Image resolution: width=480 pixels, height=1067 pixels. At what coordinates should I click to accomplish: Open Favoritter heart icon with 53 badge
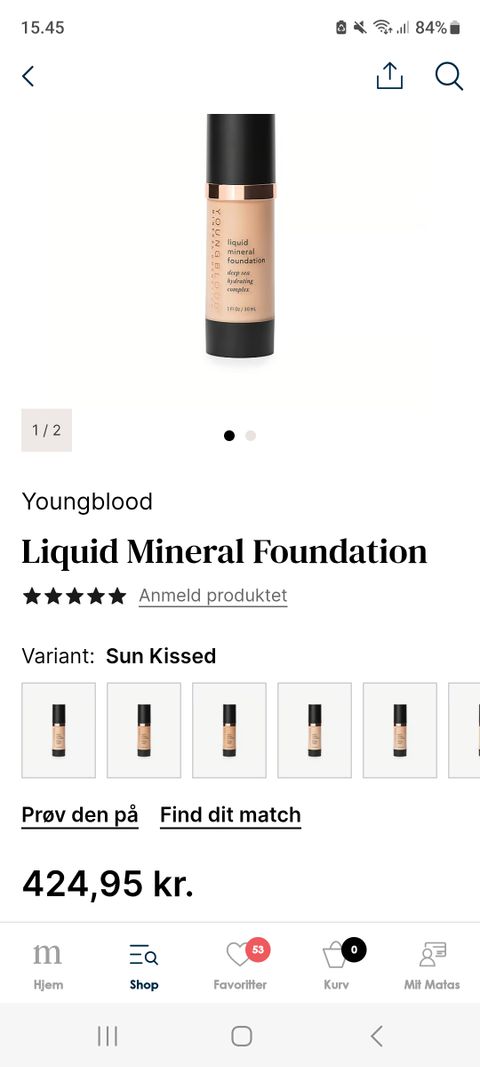point(240,965)
